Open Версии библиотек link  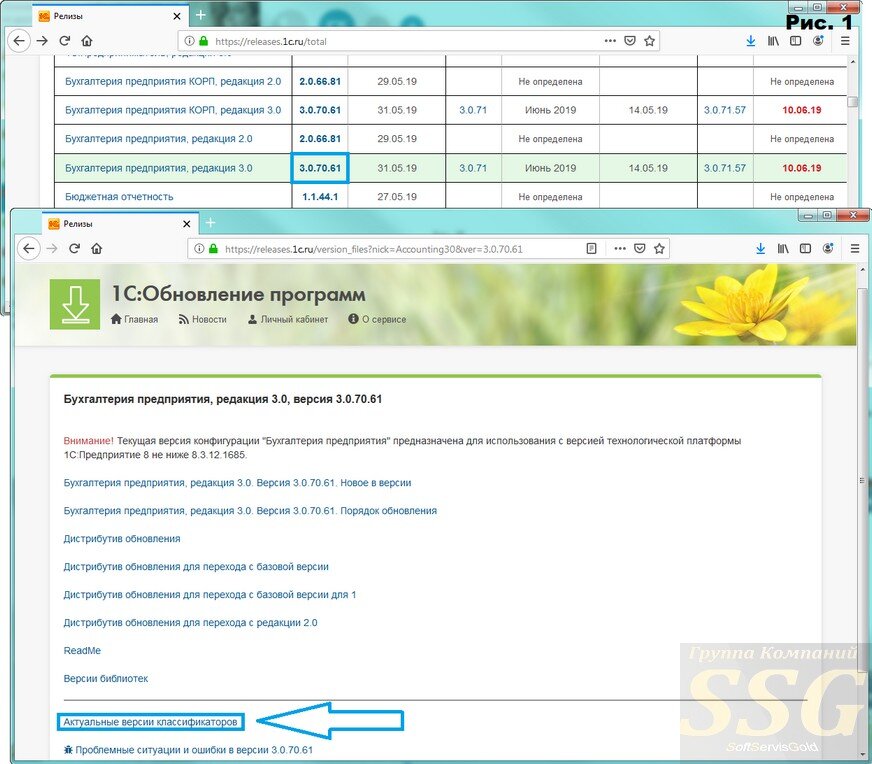pyautogui.click(x=106, y=678)
